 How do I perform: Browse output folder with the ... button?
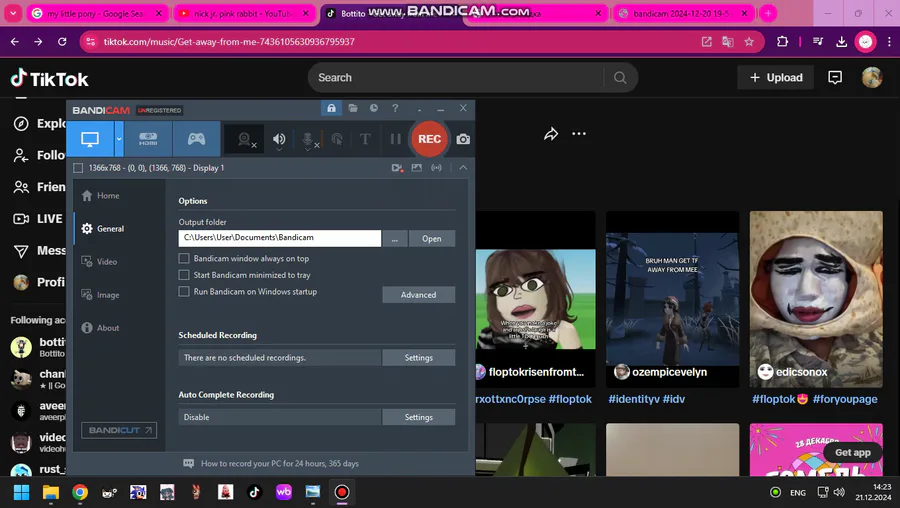point(395,238)
